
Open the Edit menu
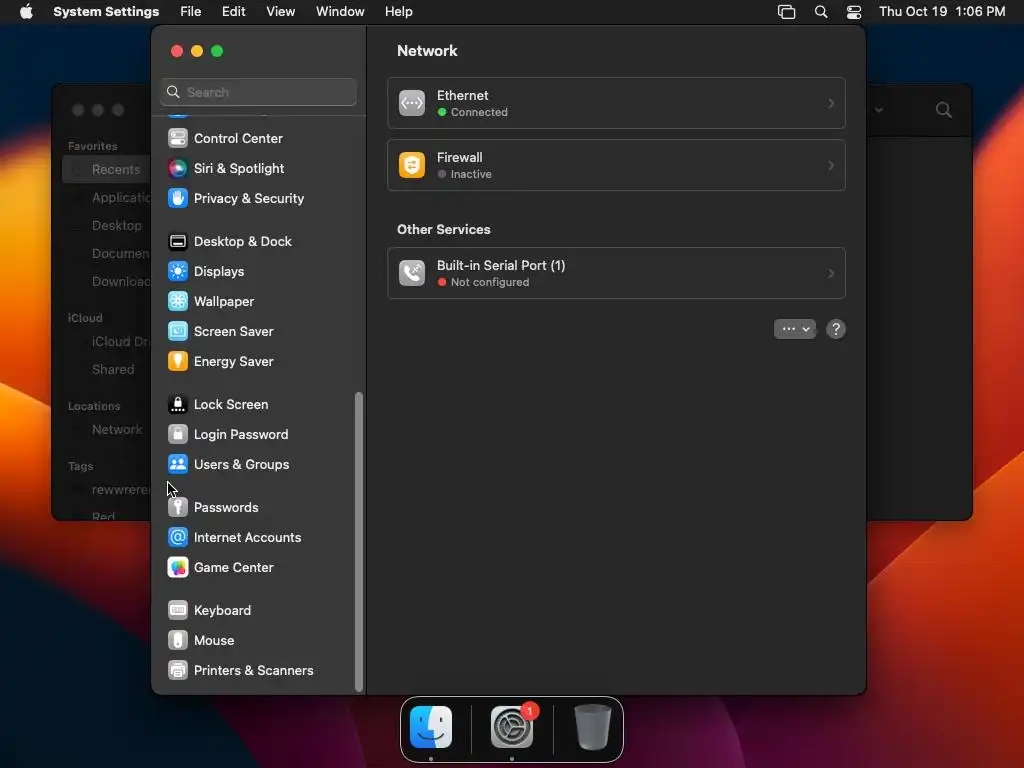point(234,12)
